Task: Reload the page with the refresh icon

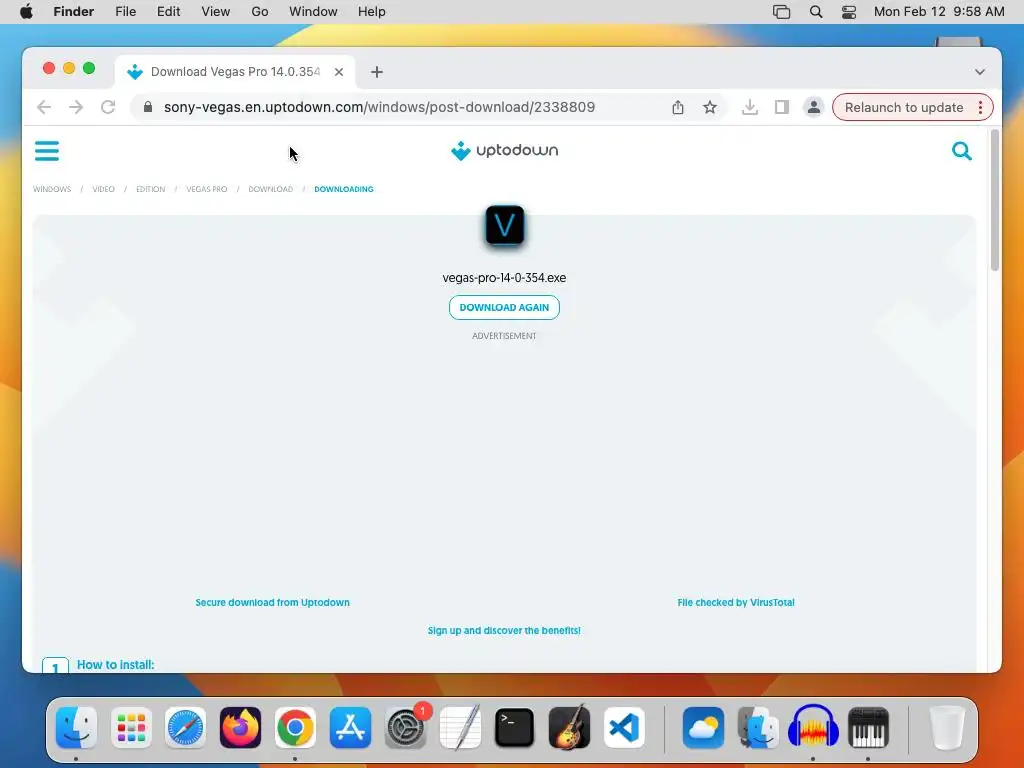Action: click(x=108, y=107)
